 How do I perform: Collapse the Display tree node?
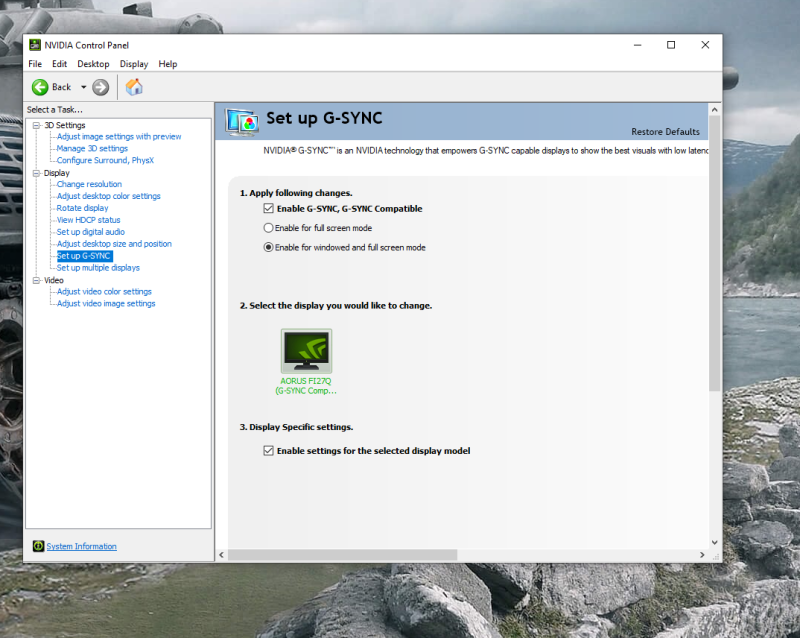tap(36, 173)
